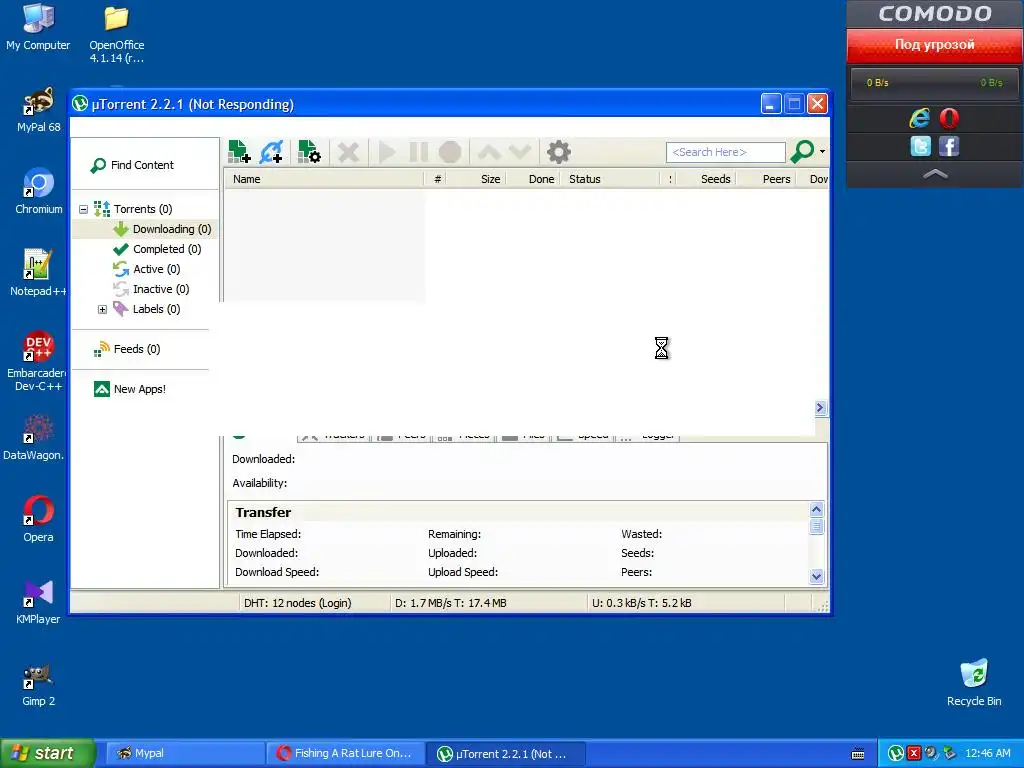Open DataWagon desktop shortcut
1024x768 pixels.
click(35, 438)
